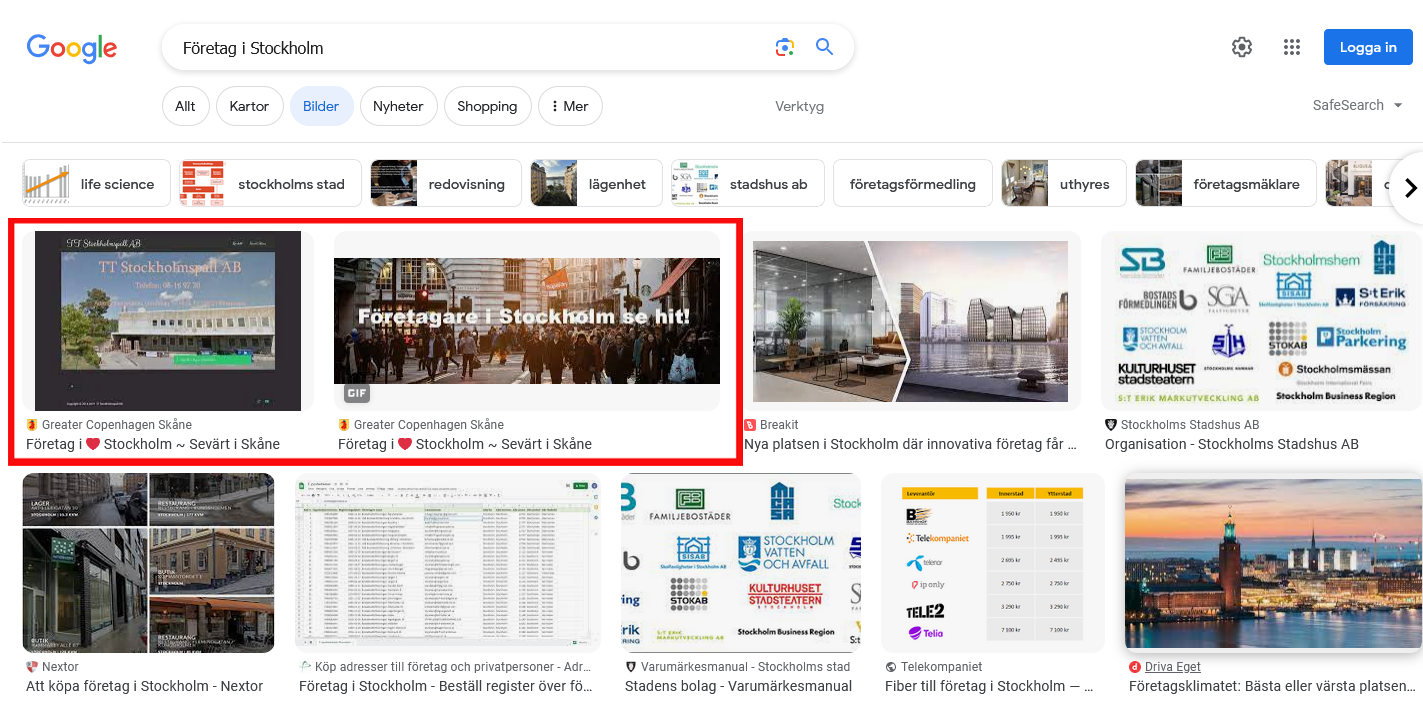Switch to the Kartor tab

pos(249,106)
